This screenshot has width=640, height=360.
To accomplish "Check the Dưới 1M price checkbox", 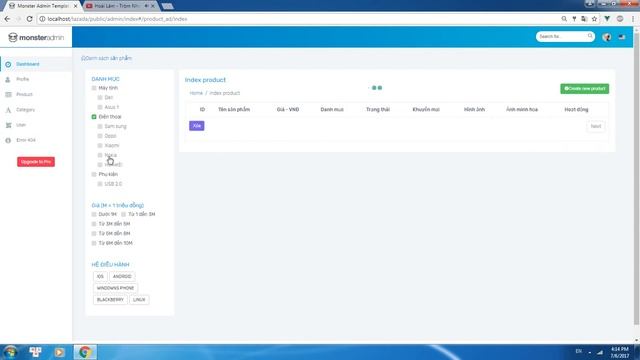I will coord(94,214).
